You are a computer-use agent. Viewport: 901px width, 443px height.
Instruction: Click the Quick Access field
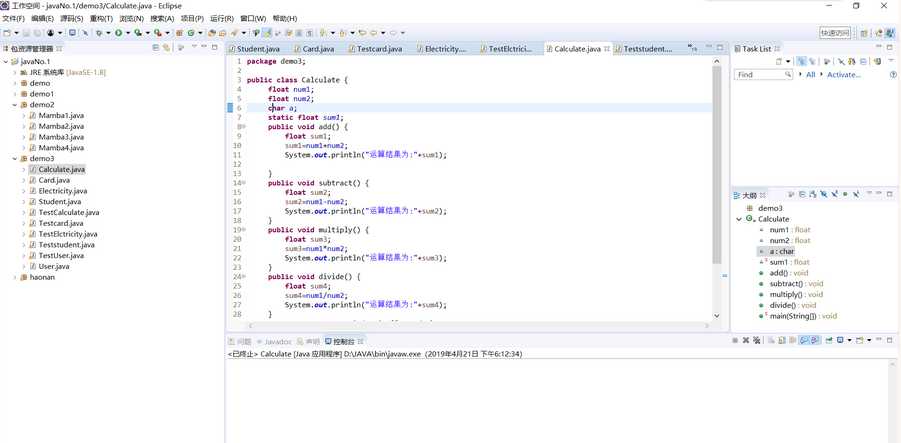pyautogui.click(x=835, y=33)
